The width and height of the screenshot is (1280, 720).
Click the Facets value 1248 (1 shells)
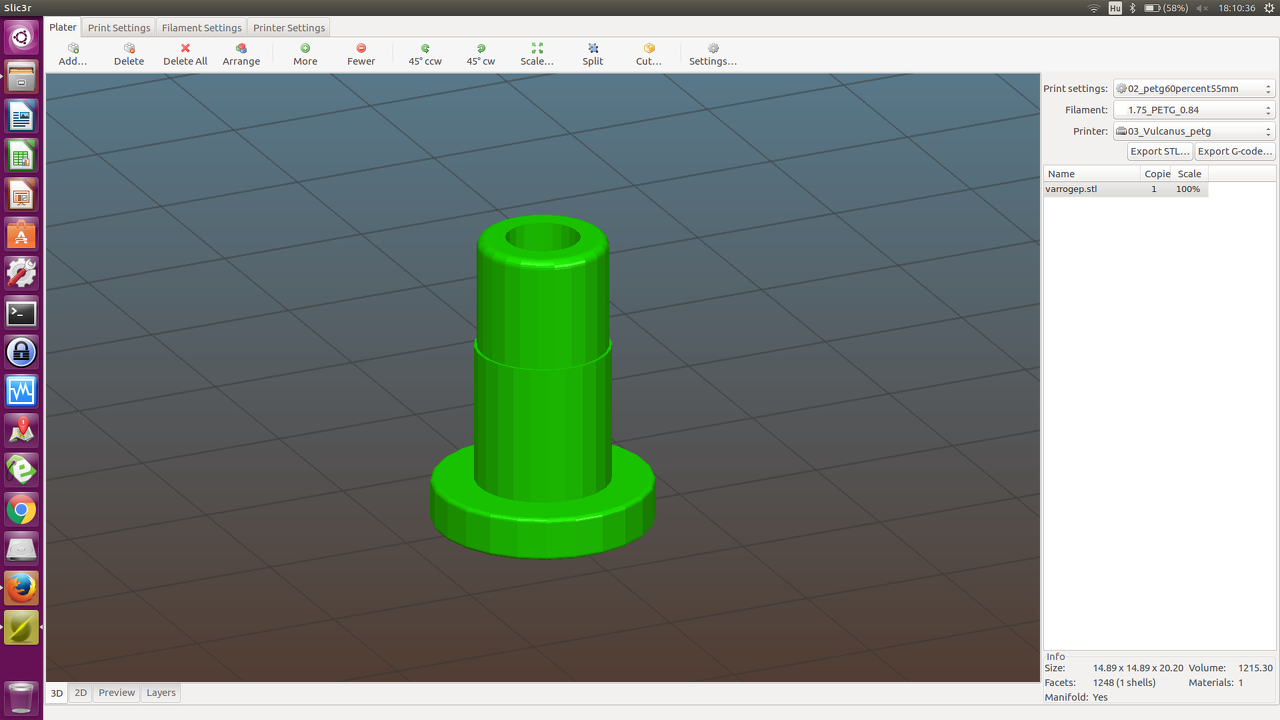coord(1124,683)
